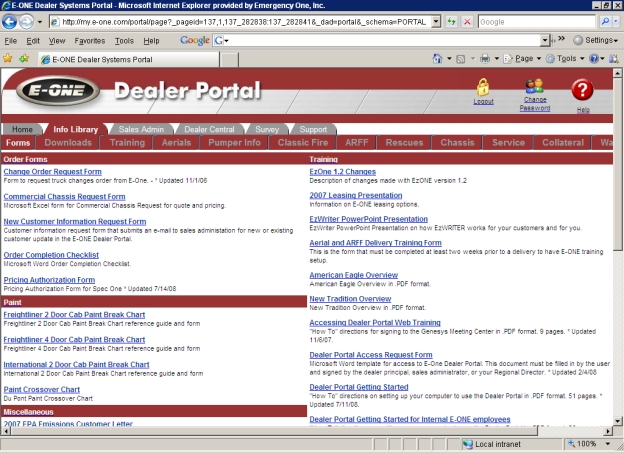624x453 pixels.
Task: Expand the Print dropdown arrow
Action: pyautogui.click(x=497, y=59)
